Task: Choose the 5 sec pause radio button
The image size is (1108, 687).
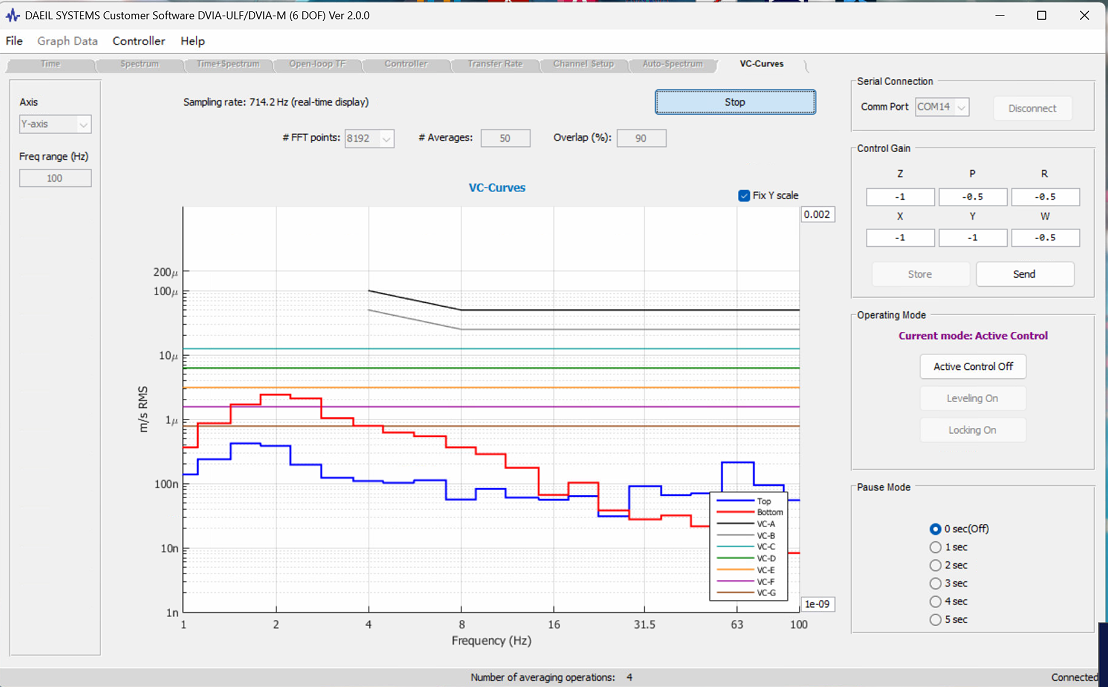Action: pos(936,620)
